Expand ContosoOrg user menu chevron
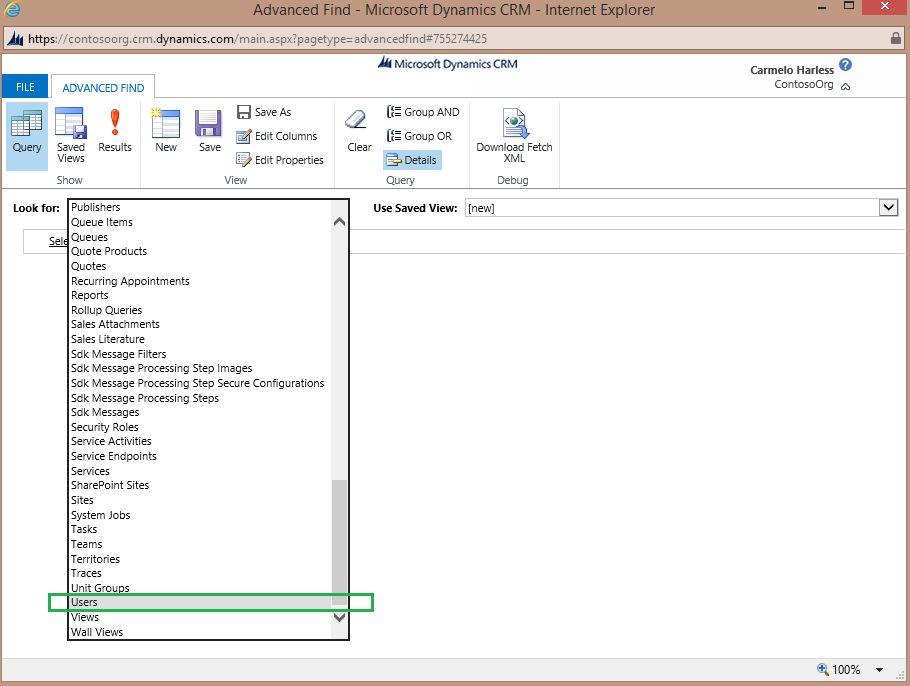Screen dimensions: 910x686 tap(846, 87)
